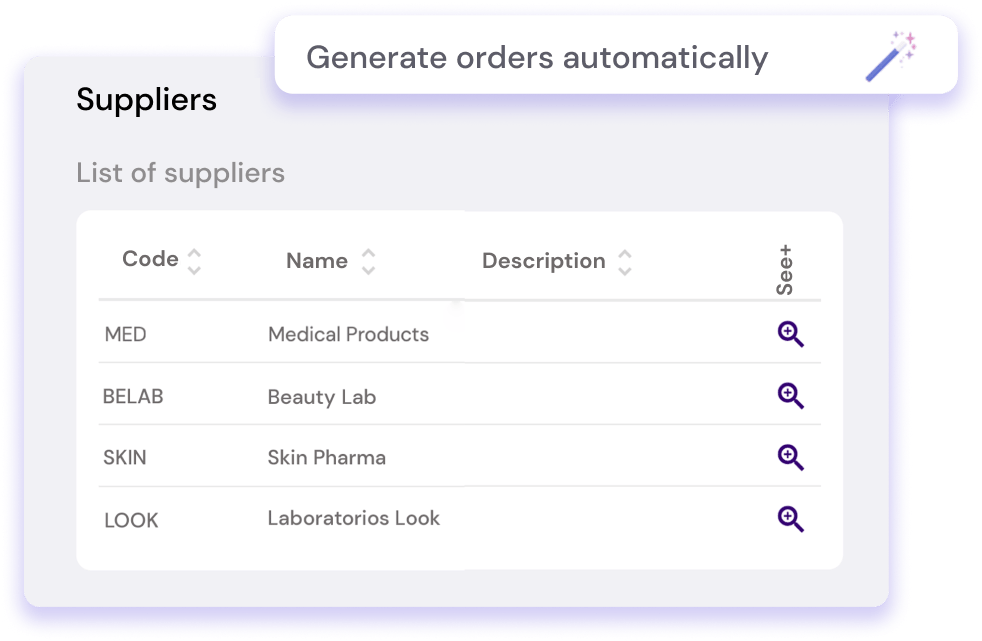Sort the Name column using its chevrons
Image resolution: width=982 pixels, height=641 pixels.
pyautogui.click(x=368, y=260)
